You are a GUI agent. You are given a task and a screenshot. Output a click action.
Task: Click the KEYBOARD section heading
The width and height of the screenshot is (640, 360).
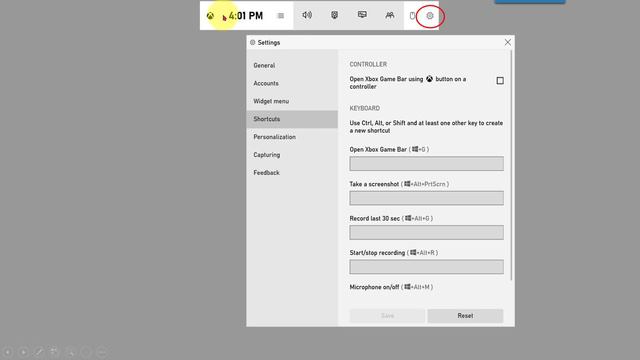tap(364, 108)
